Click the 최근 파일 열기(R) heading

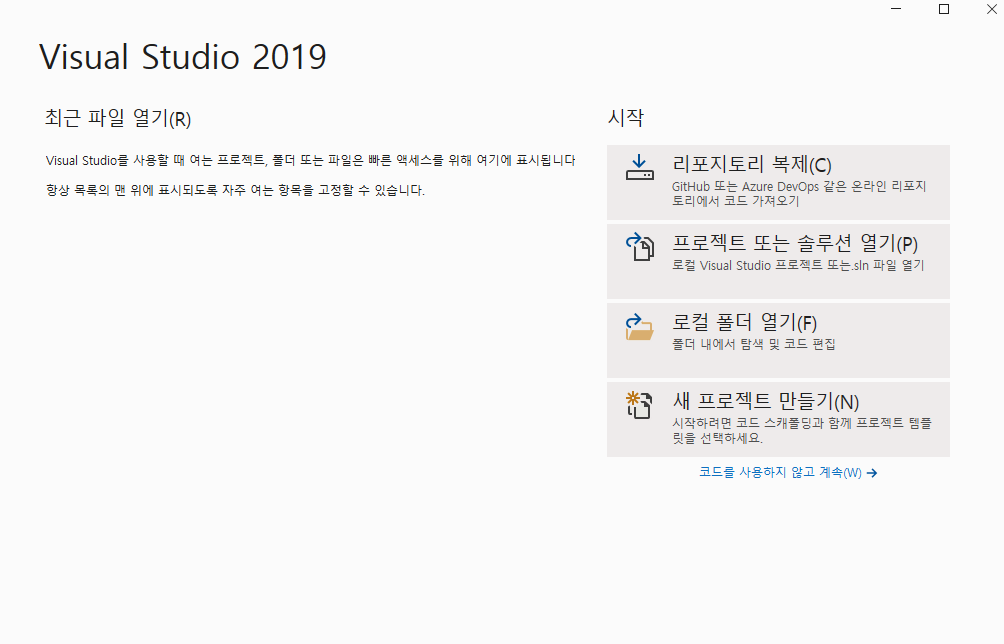click(x=118, y=118)
